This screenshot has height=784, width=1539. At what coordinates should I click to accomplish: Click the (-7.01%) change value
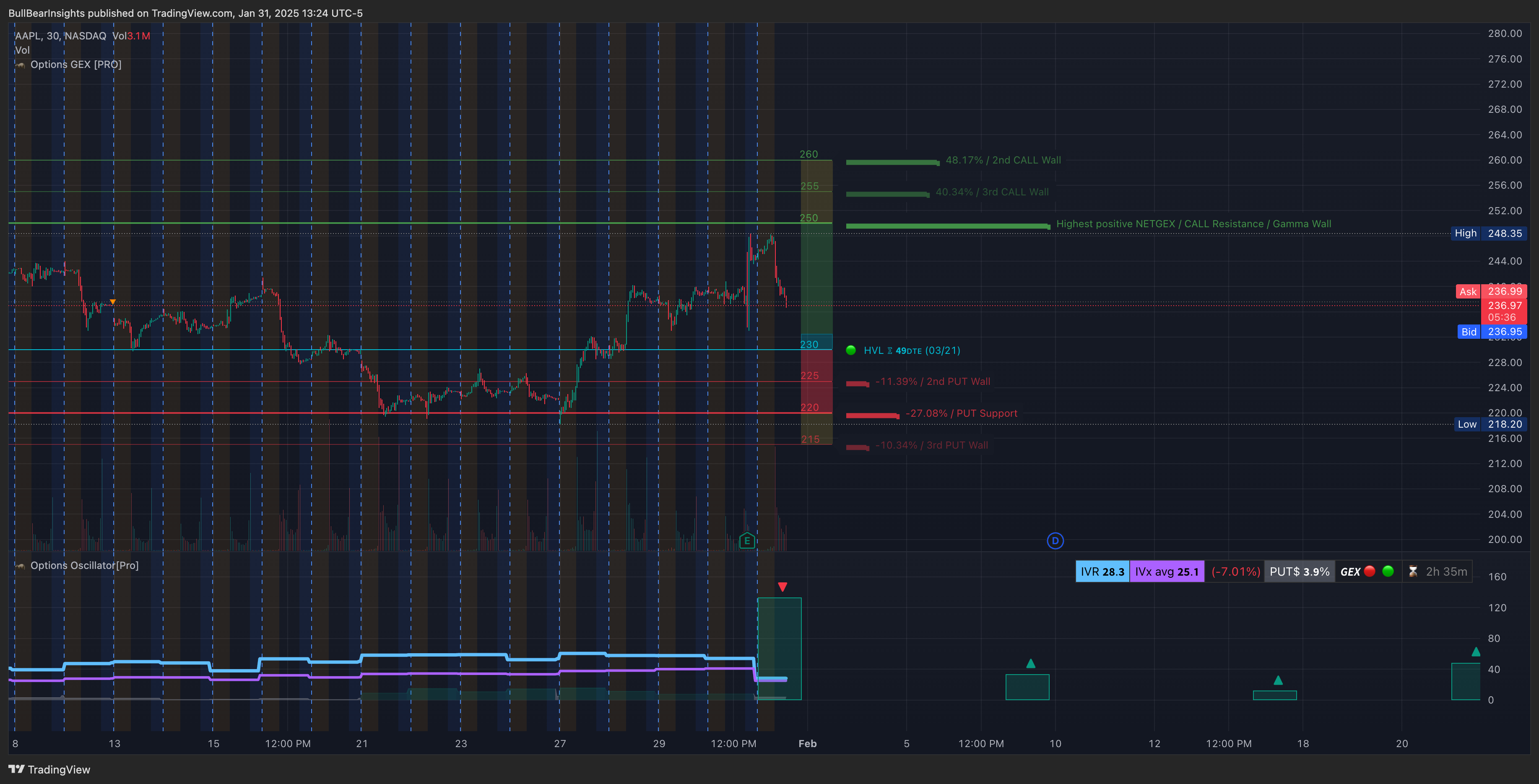pos(1235,571)
